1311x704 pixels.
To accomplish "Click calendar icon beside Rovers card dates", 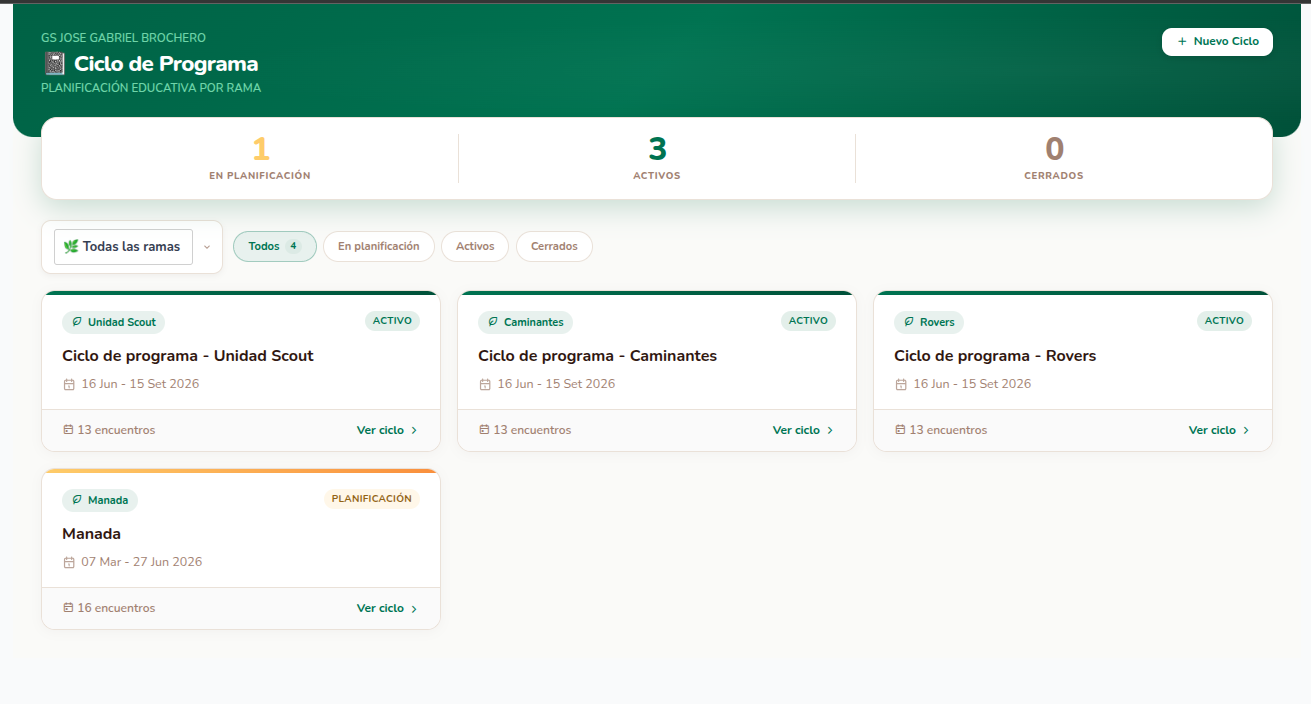I will pos(901,384).
